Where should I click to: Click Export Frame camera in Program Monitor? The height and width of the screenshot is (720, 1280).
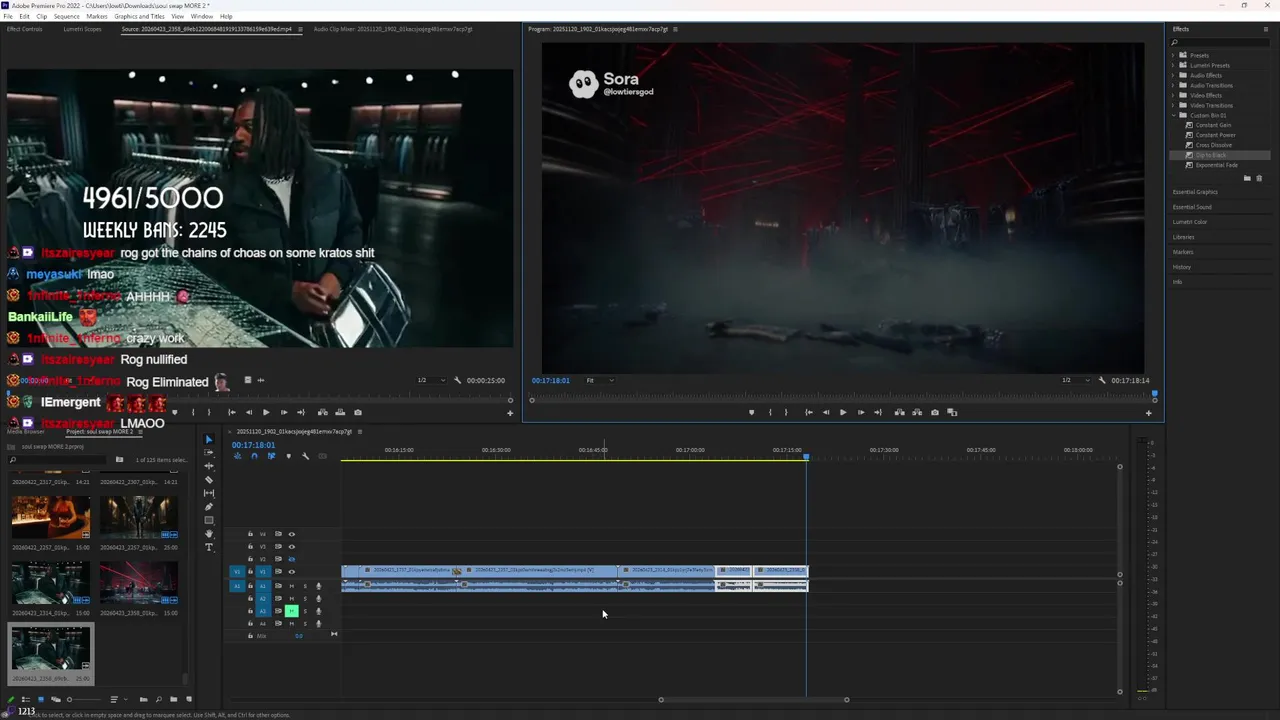pos(935,412)
